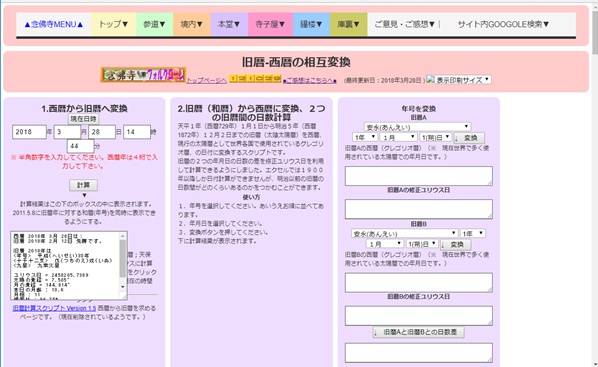Follow the ご感想はこちらへ link
This screenshot has width=598, height=367.
(310, 80)
